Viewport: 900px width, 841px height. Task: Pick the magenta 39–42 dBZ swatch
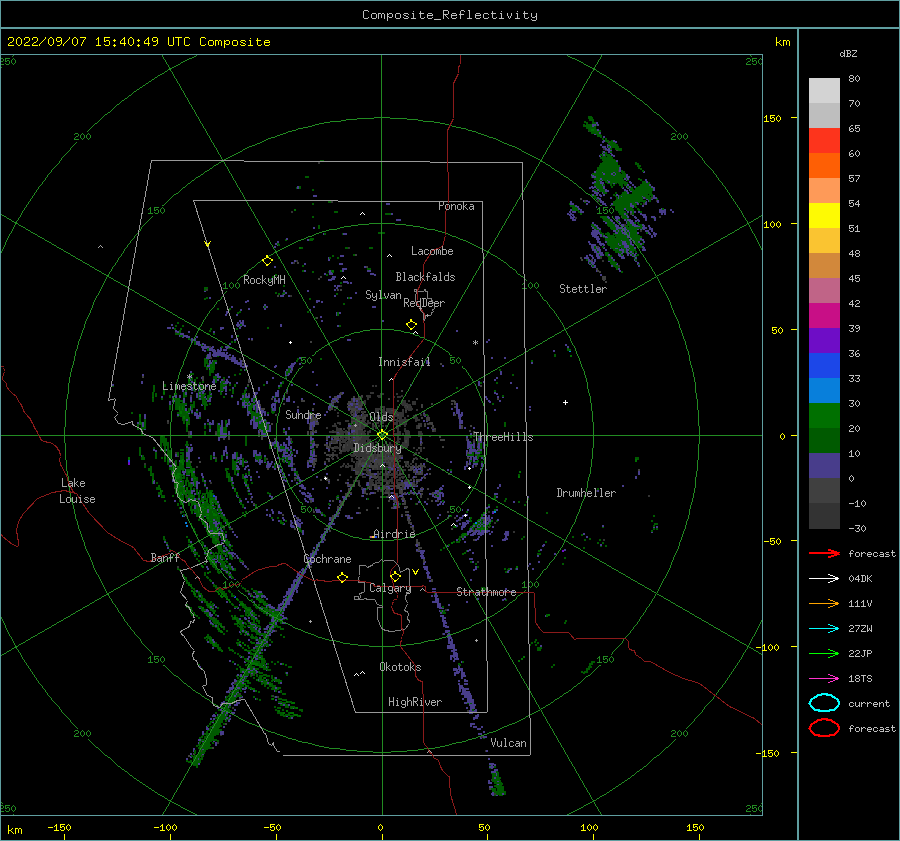(x=824, y=315)
